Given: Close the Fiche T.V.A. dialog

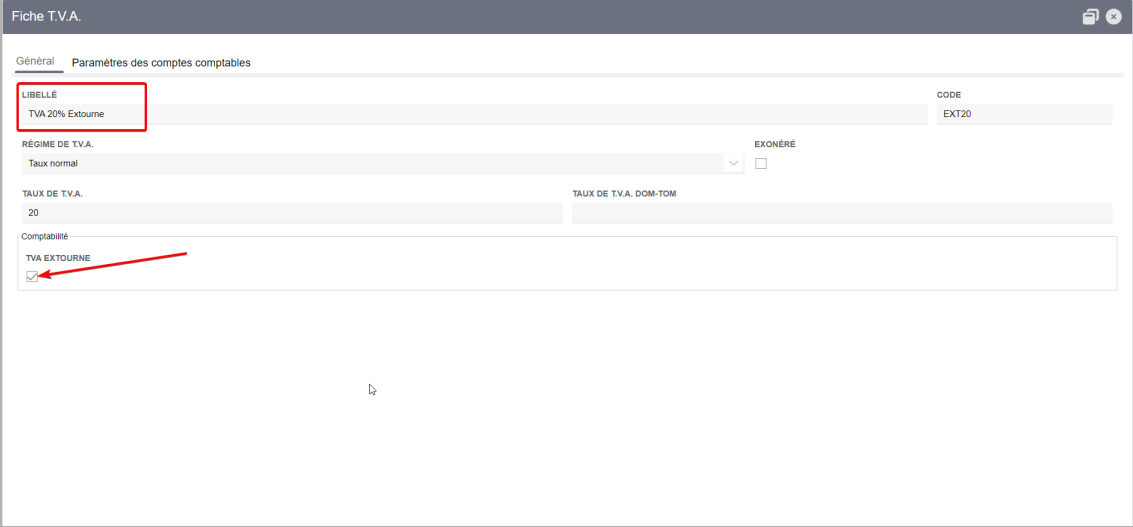Looking at the screenshot, I should pos(1113,17).
